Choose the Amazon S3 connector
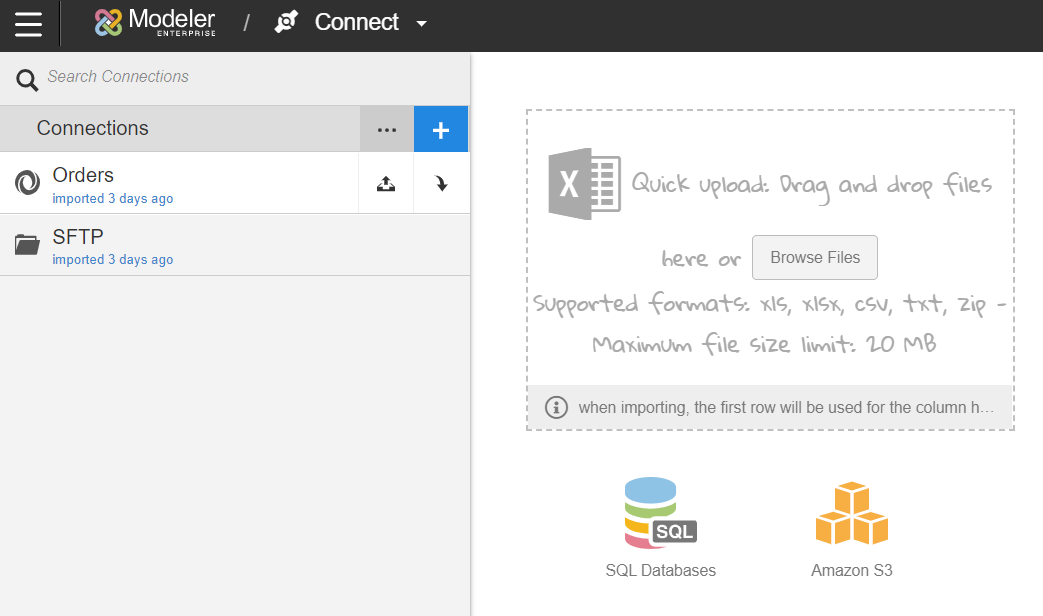The width and height of the screenshot is (1043, 616). pos(851,527)
